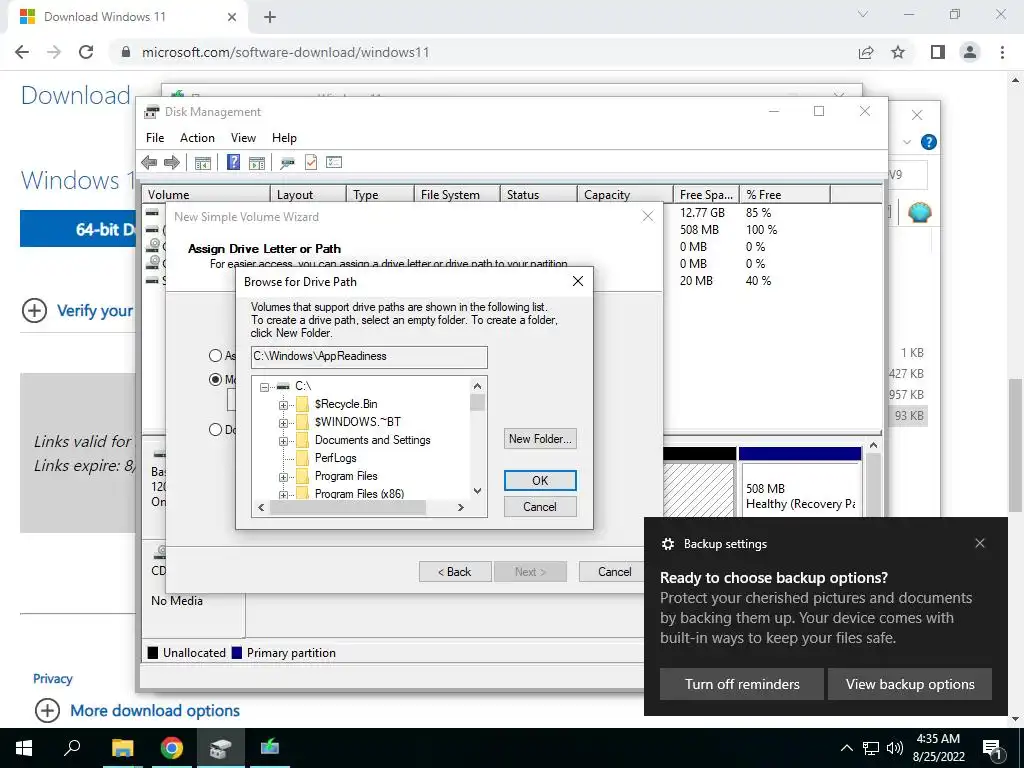Expand the Program Files folder node
The height and width of the screenshot is (768, 1024).
283,477
